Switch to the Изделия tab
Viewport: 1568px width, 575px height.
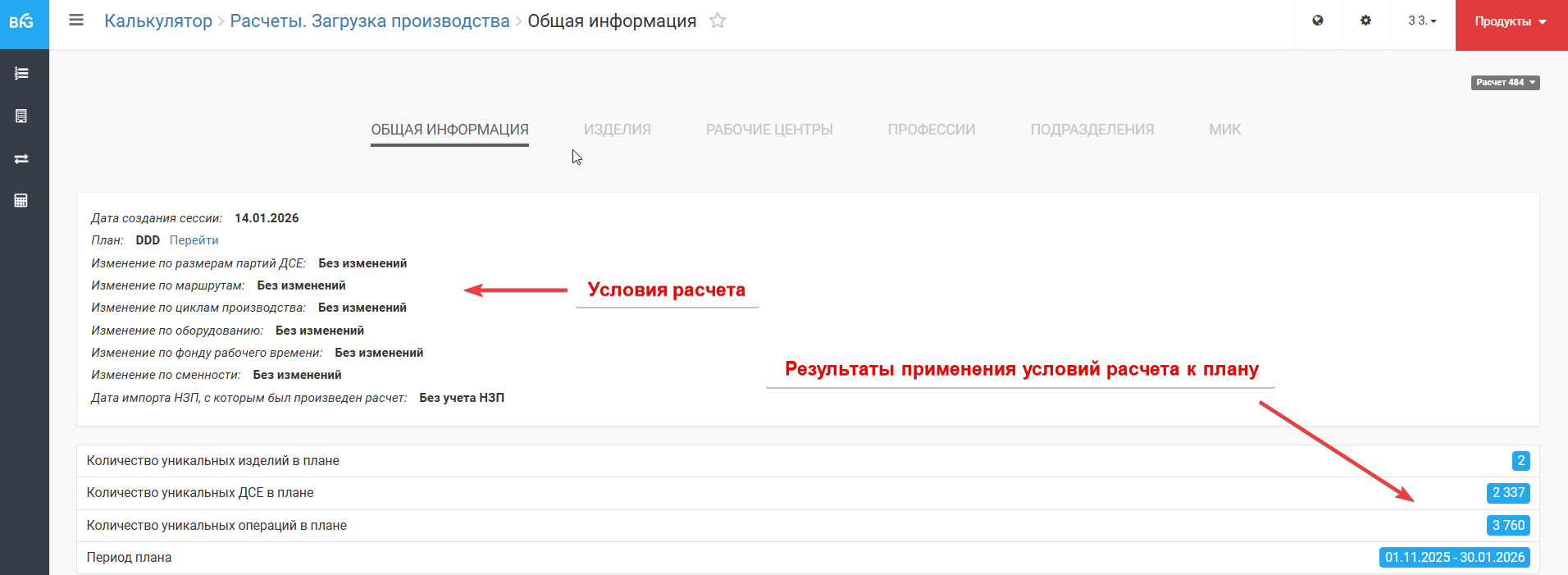point(617,130)
